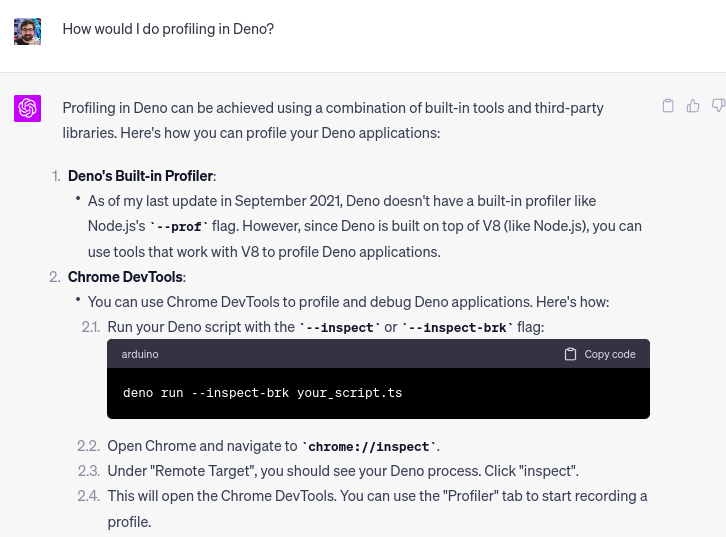Click the "--inspect-brk" inline code in step 2.1
The width and height of the screenshot is (726, 537).
pyautogui.click(x=457, y=327)
